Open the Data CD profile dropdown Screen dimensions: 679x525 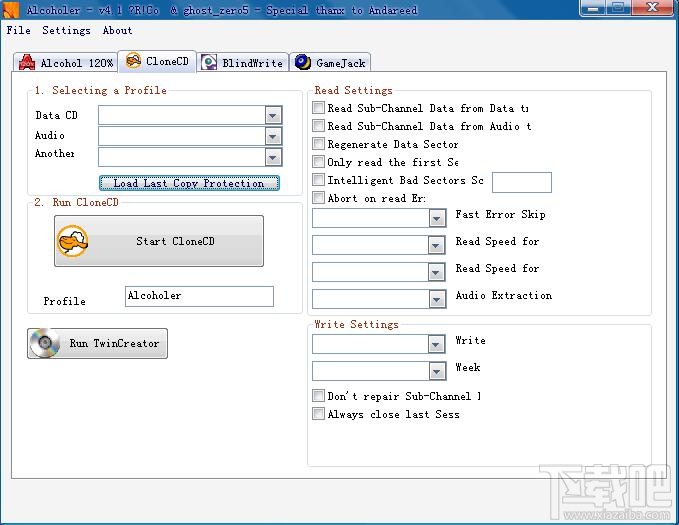(x=273, y=115)
